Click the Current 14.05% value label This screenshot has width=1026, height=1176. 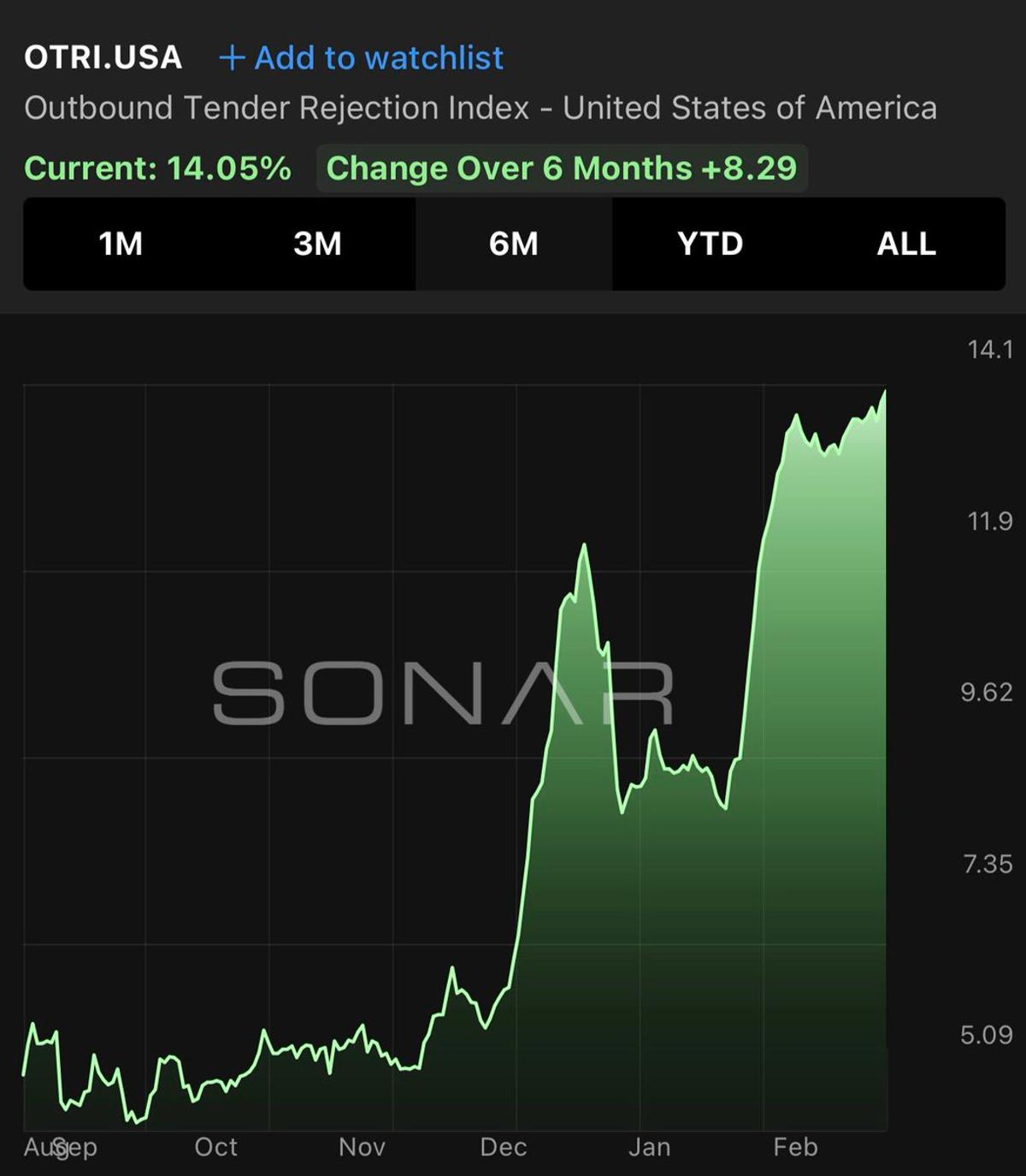(x=158, y=168)
